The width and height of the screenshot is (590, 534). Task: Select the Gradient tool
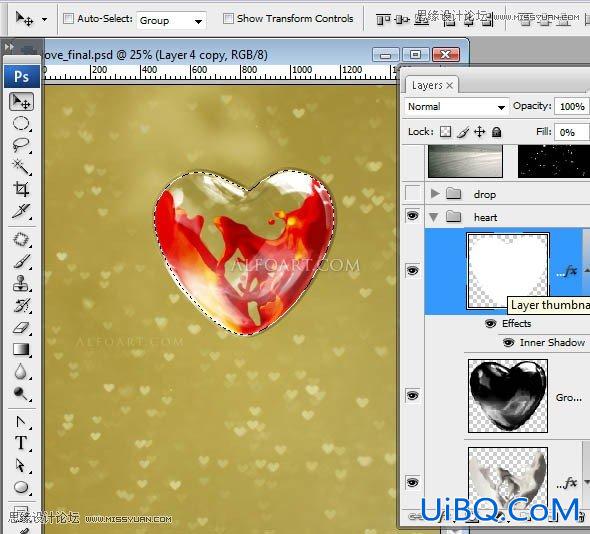pyautogui.click(x=21, y=349)
